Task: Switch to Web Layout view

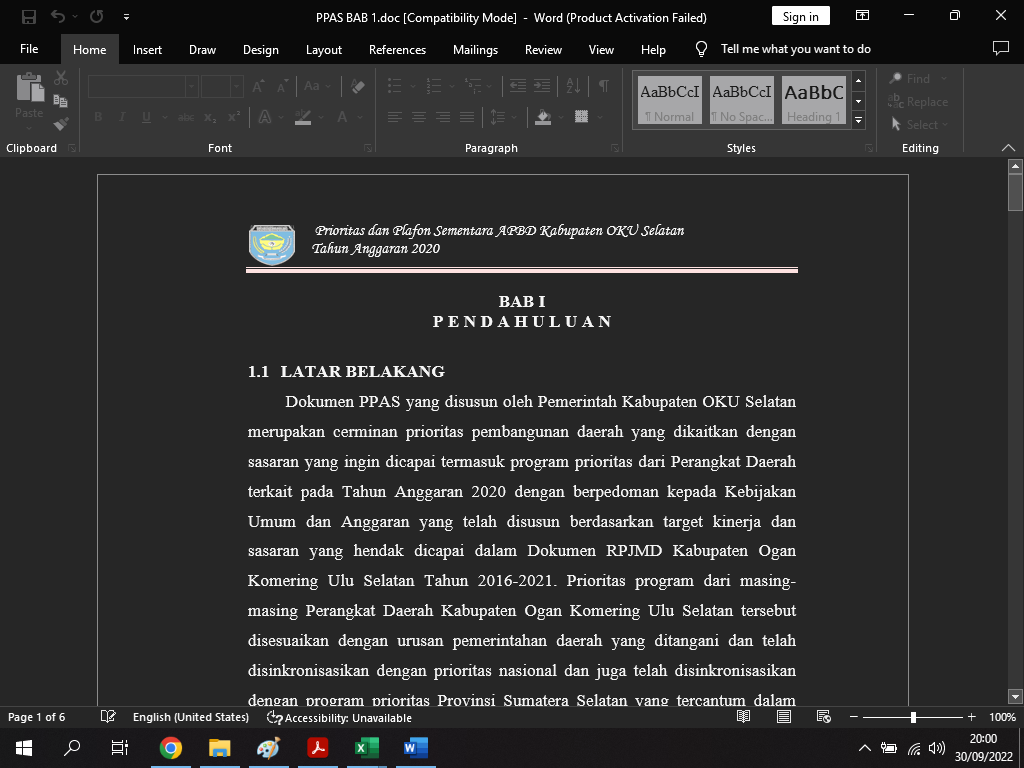Action: [x=824, y=717]
